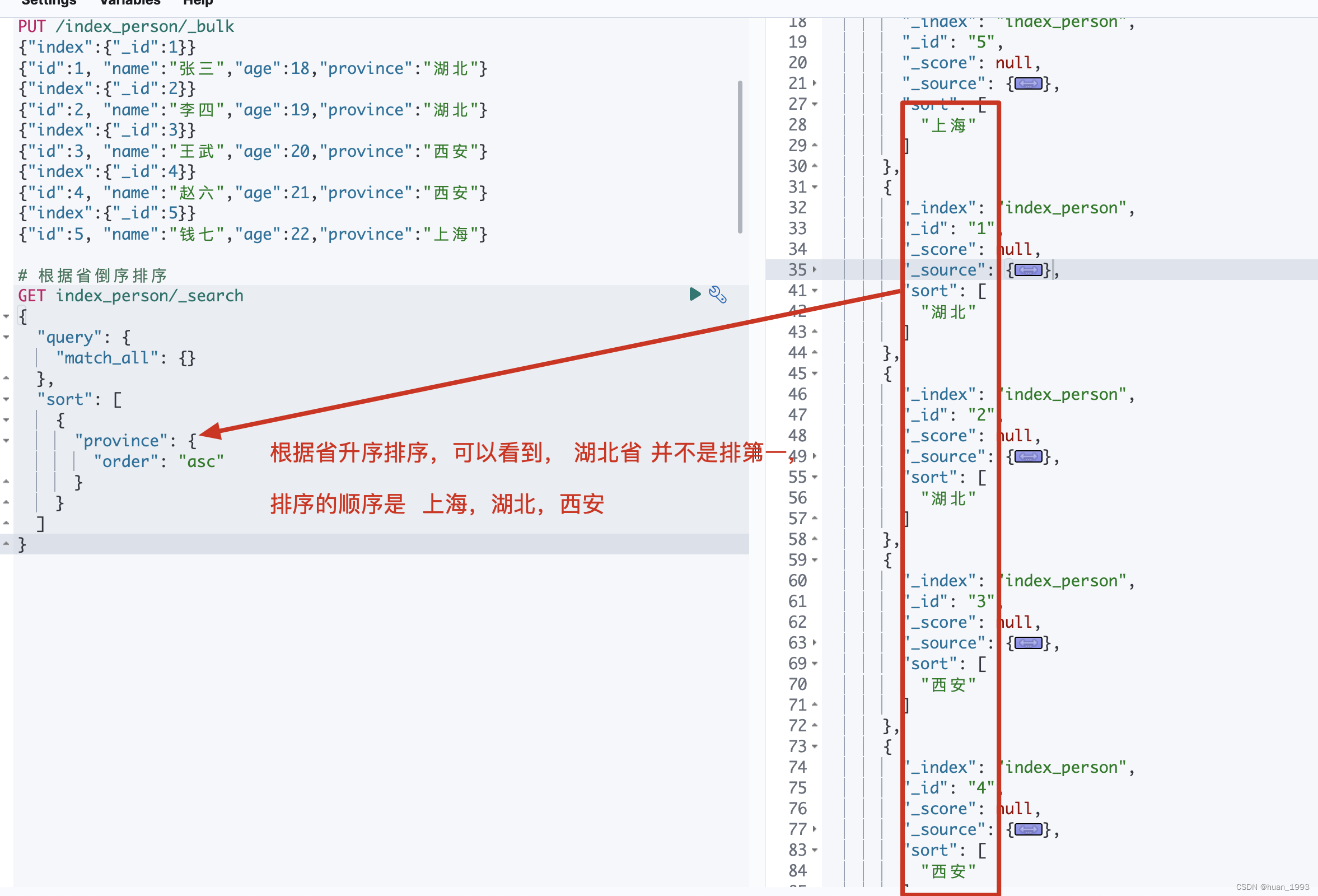Screen dimensions: 1318x896
Task: Fold the hit object starting line 45
Action: pyautogui.click(x=815, y=374)
